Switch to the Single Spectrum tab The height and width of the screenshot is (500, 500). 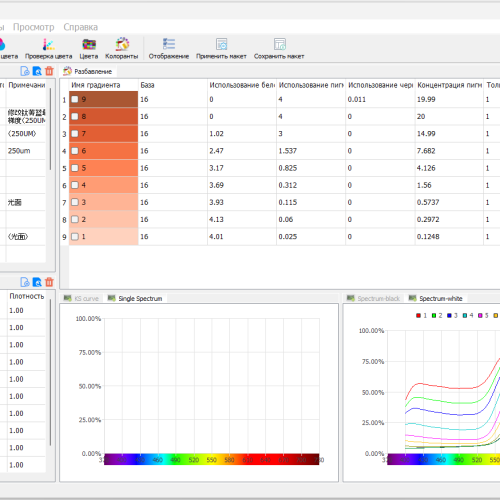(135, 298)
